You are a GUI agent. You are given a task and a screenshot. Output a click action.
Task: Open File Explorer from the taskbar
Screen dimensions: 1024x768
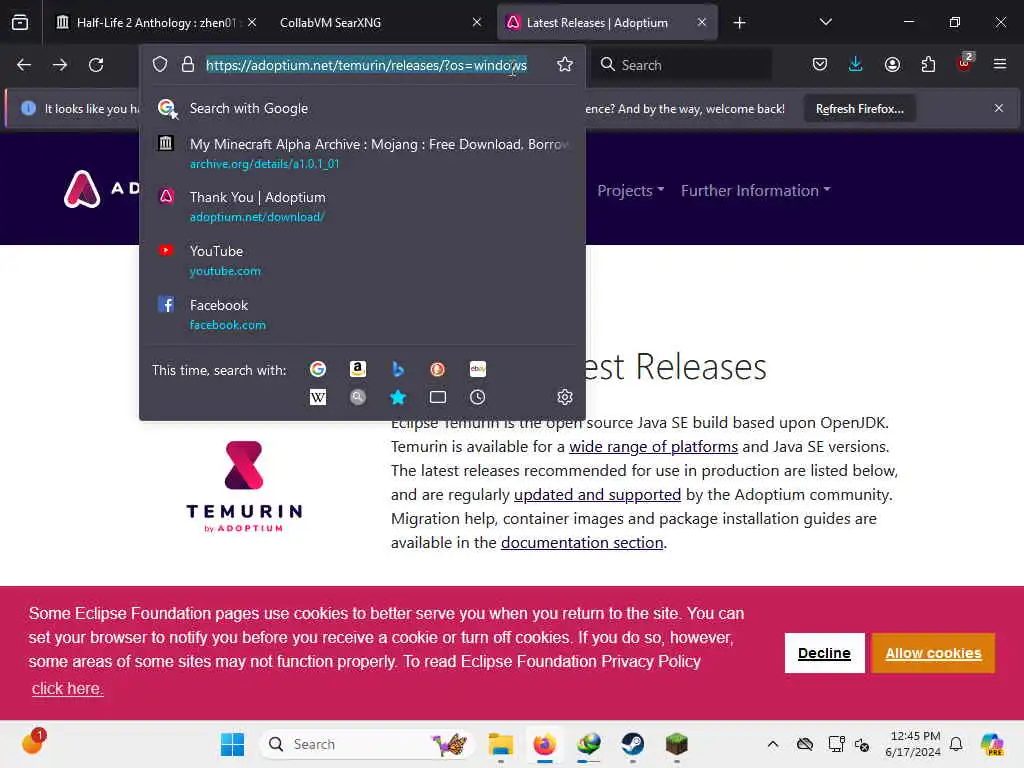pyautogui.click(x=501, y=744)
